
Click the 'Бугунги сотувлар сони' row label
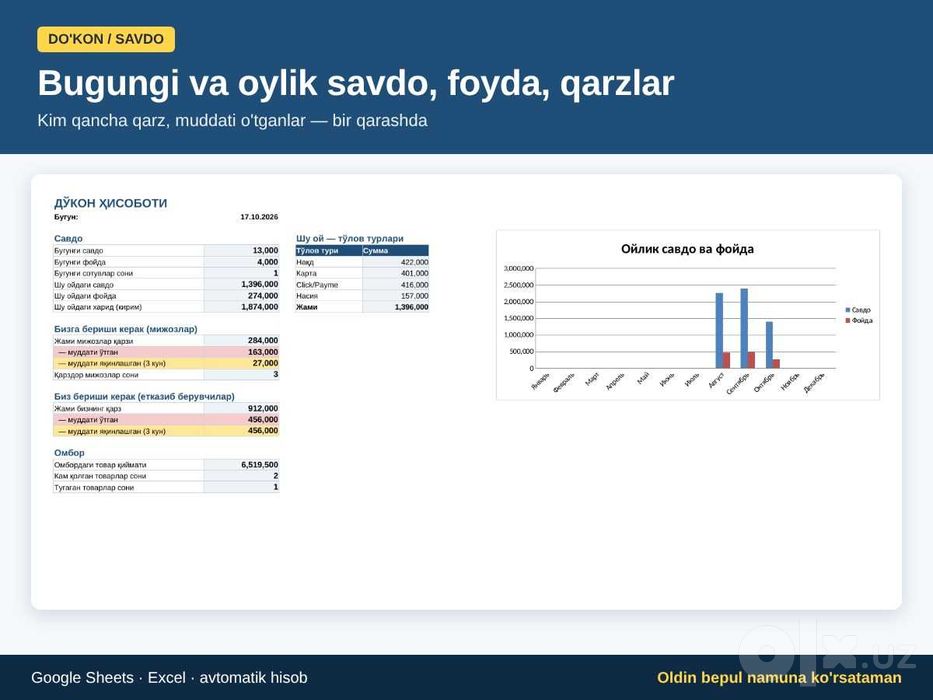[93, 273]
